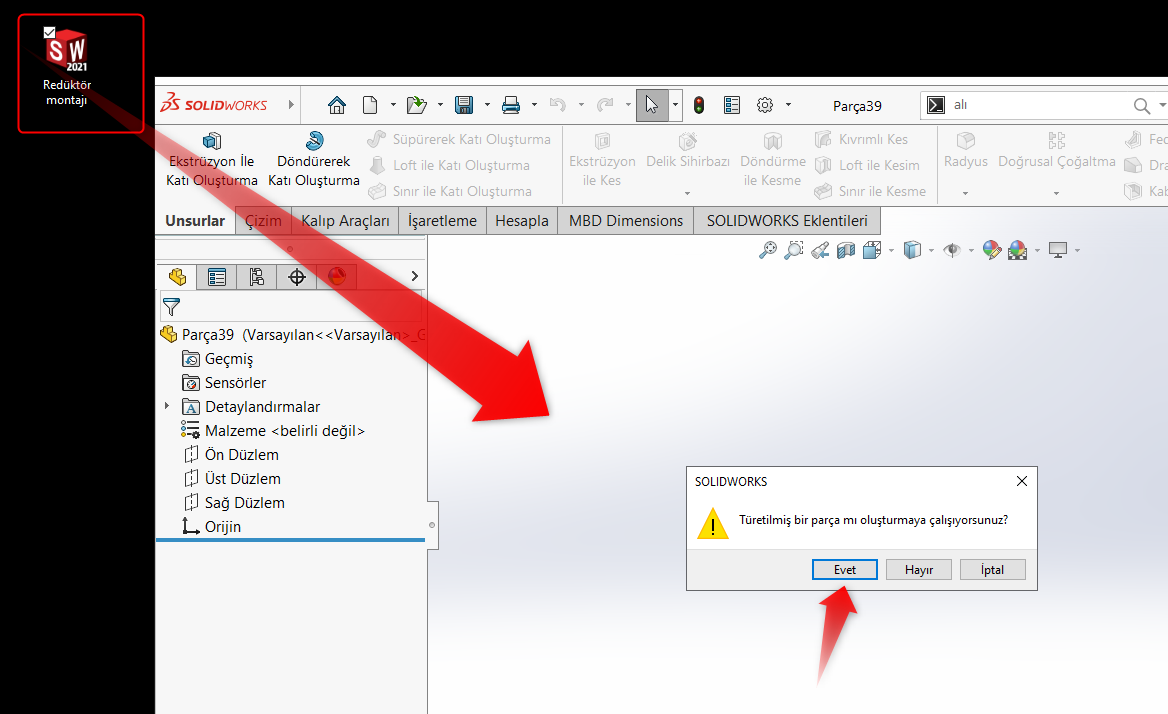Viewport: 1168px width, 714px height.
Task: Toggle the checkbox on the Redüktör montajı desktop icon
Action: tap(49, 32)
